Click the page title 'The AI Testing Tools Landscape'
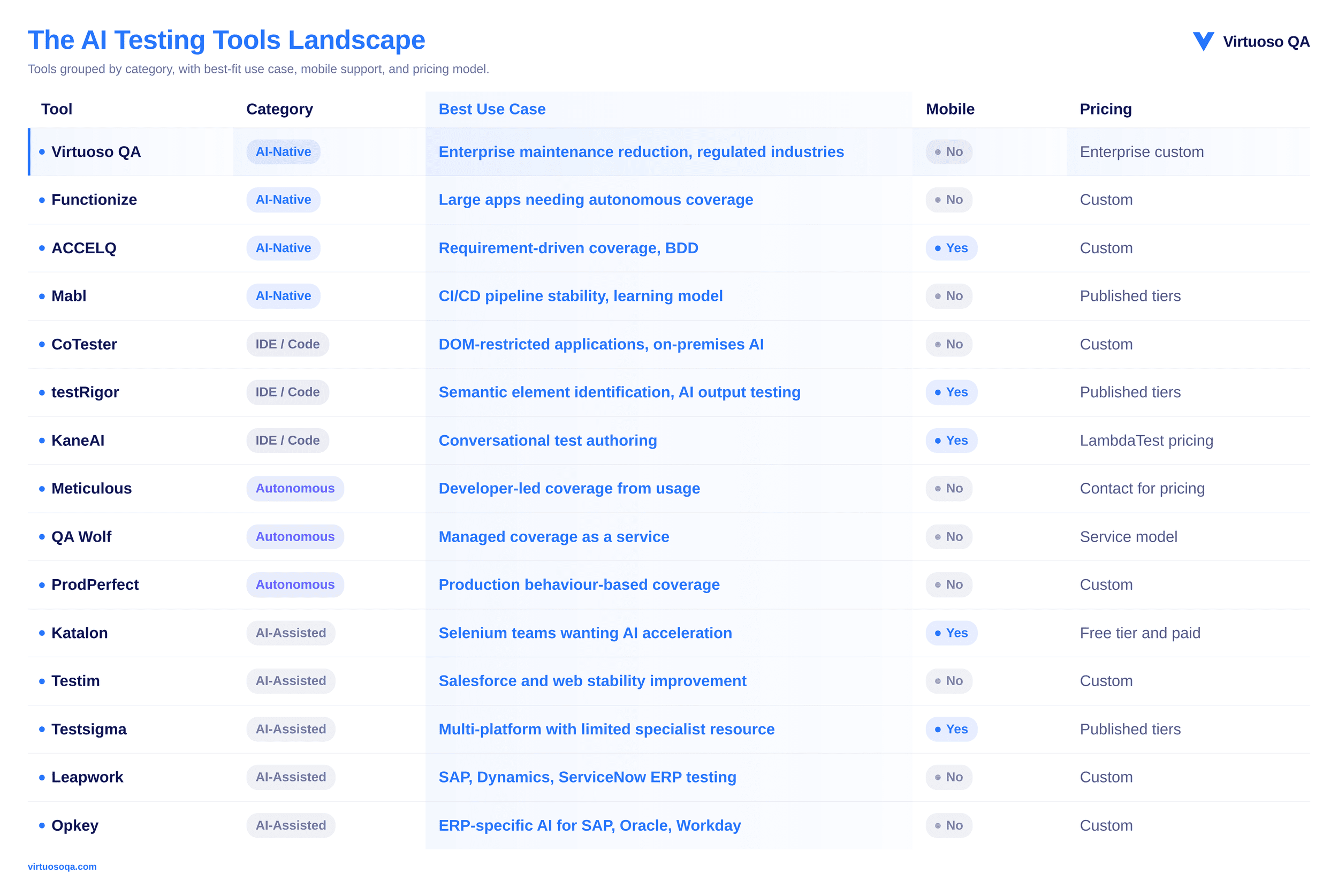 pos(227,40)
